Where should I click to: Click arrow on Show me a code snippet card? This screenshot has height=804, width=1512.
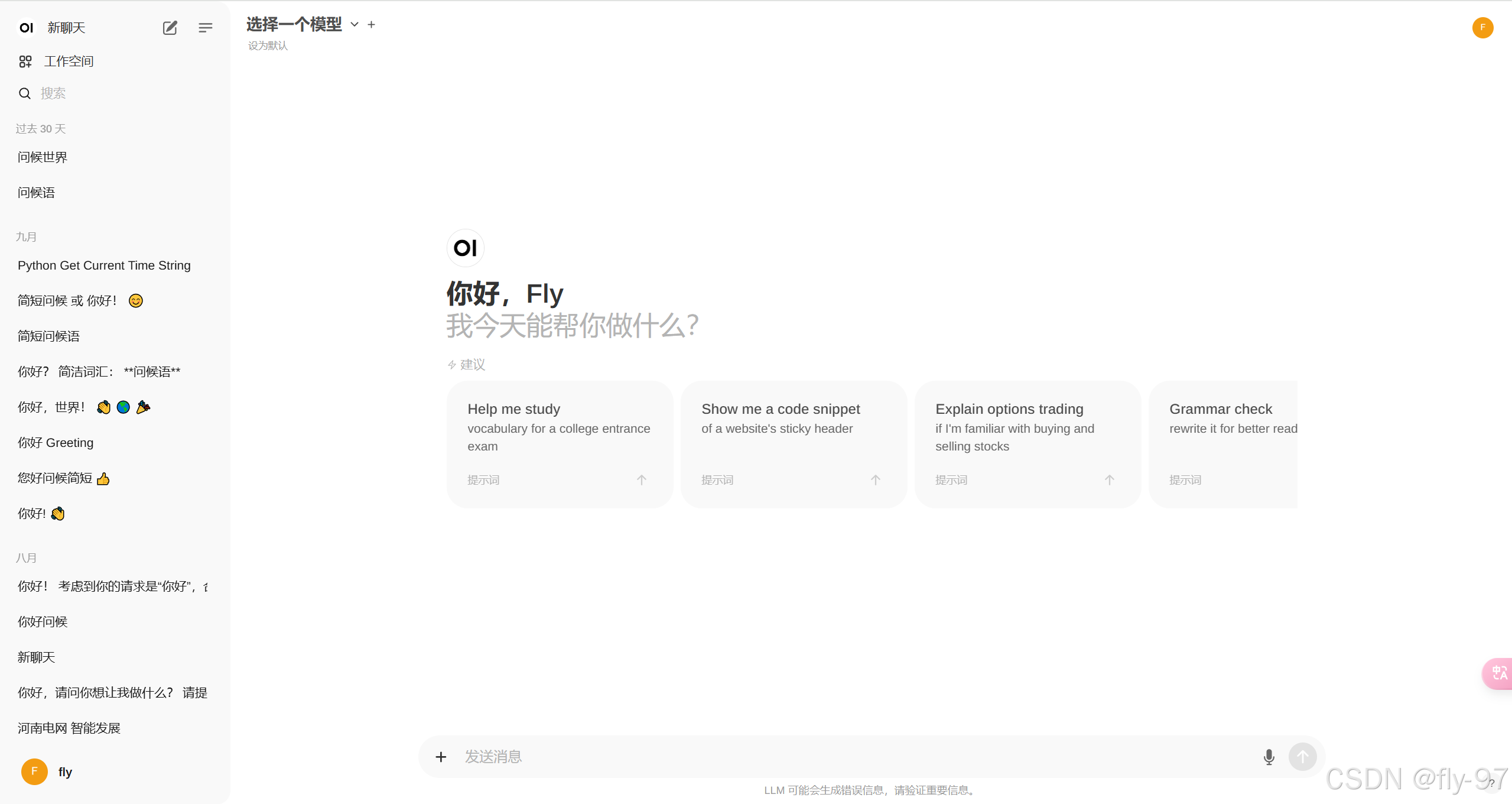(875, 480)
